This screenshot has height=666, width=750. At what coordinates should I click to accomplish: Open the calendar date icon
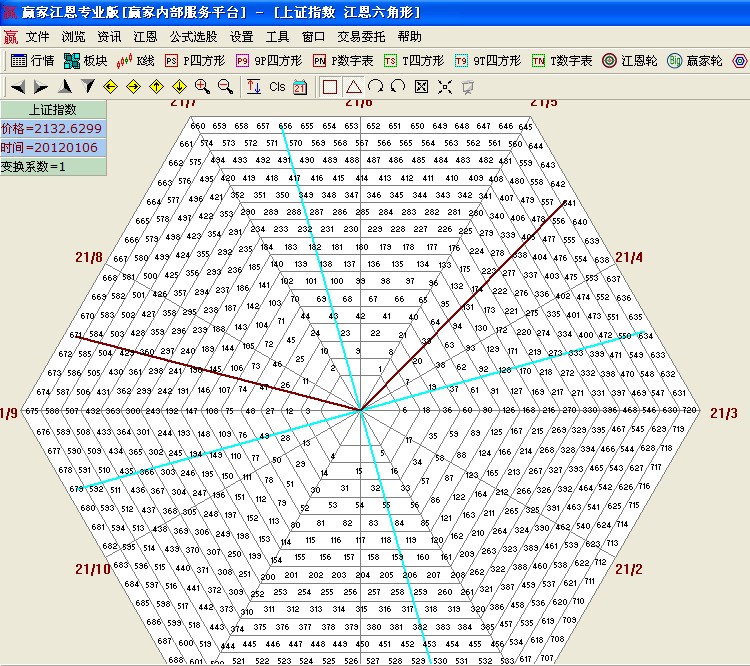[x=300, y=87]
